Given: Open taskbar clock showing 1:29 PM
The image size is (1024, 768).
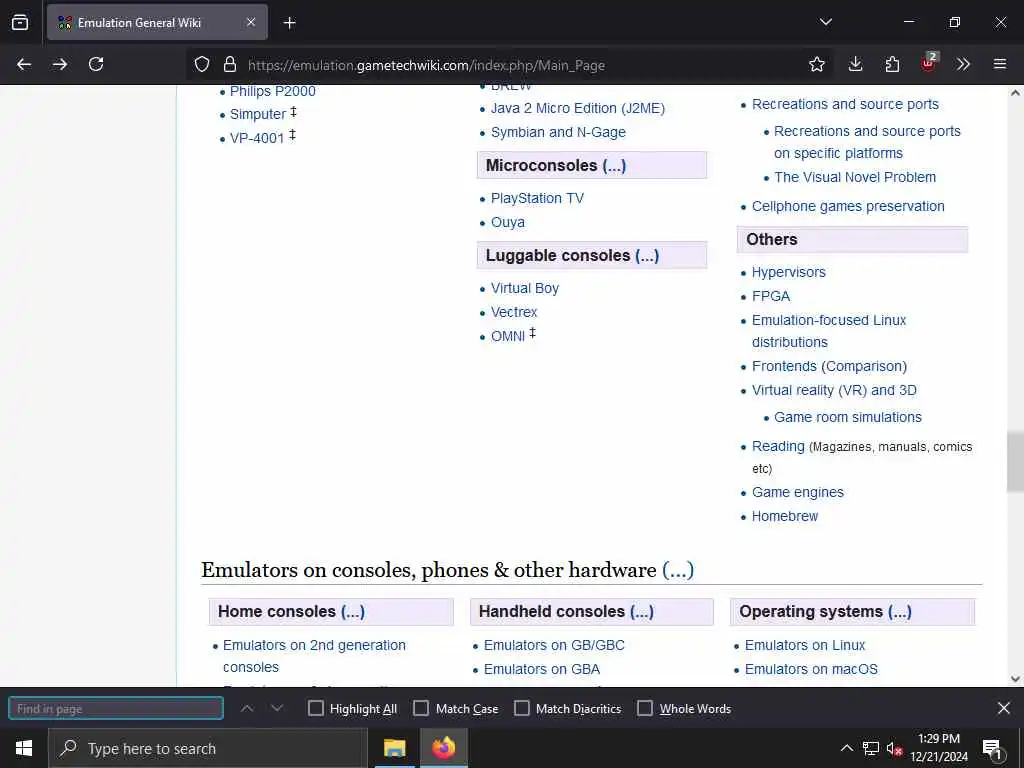Looking at the screenshot, I should (938, 748).
